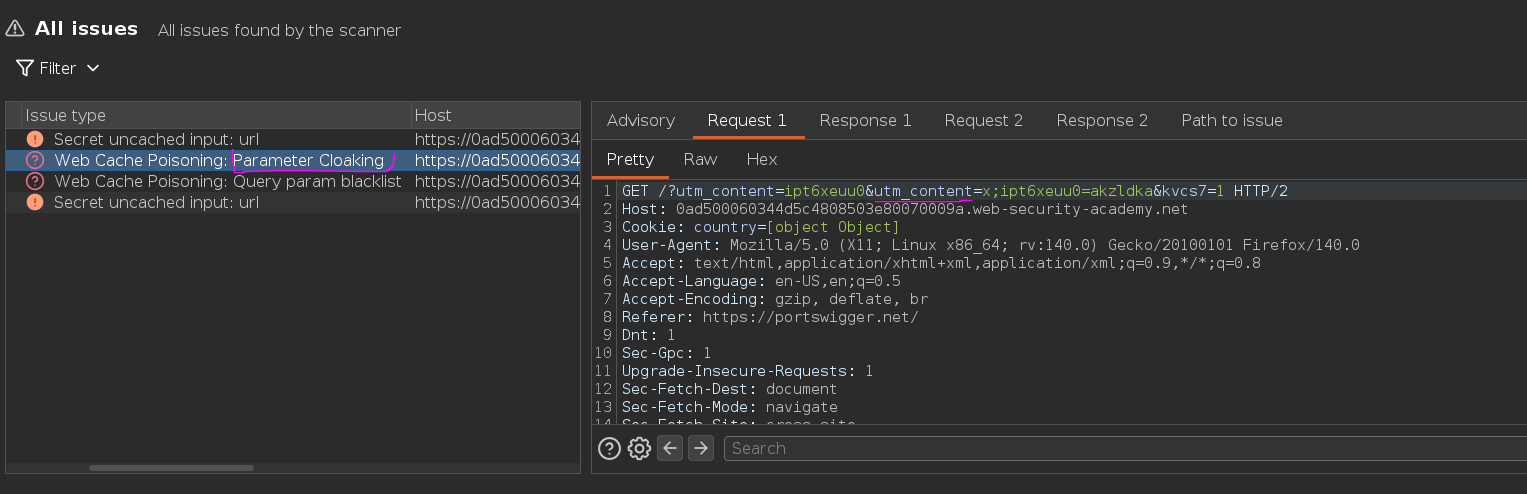Click the question icon on Query param blacklist row
1527x494 pixels.
35,181
